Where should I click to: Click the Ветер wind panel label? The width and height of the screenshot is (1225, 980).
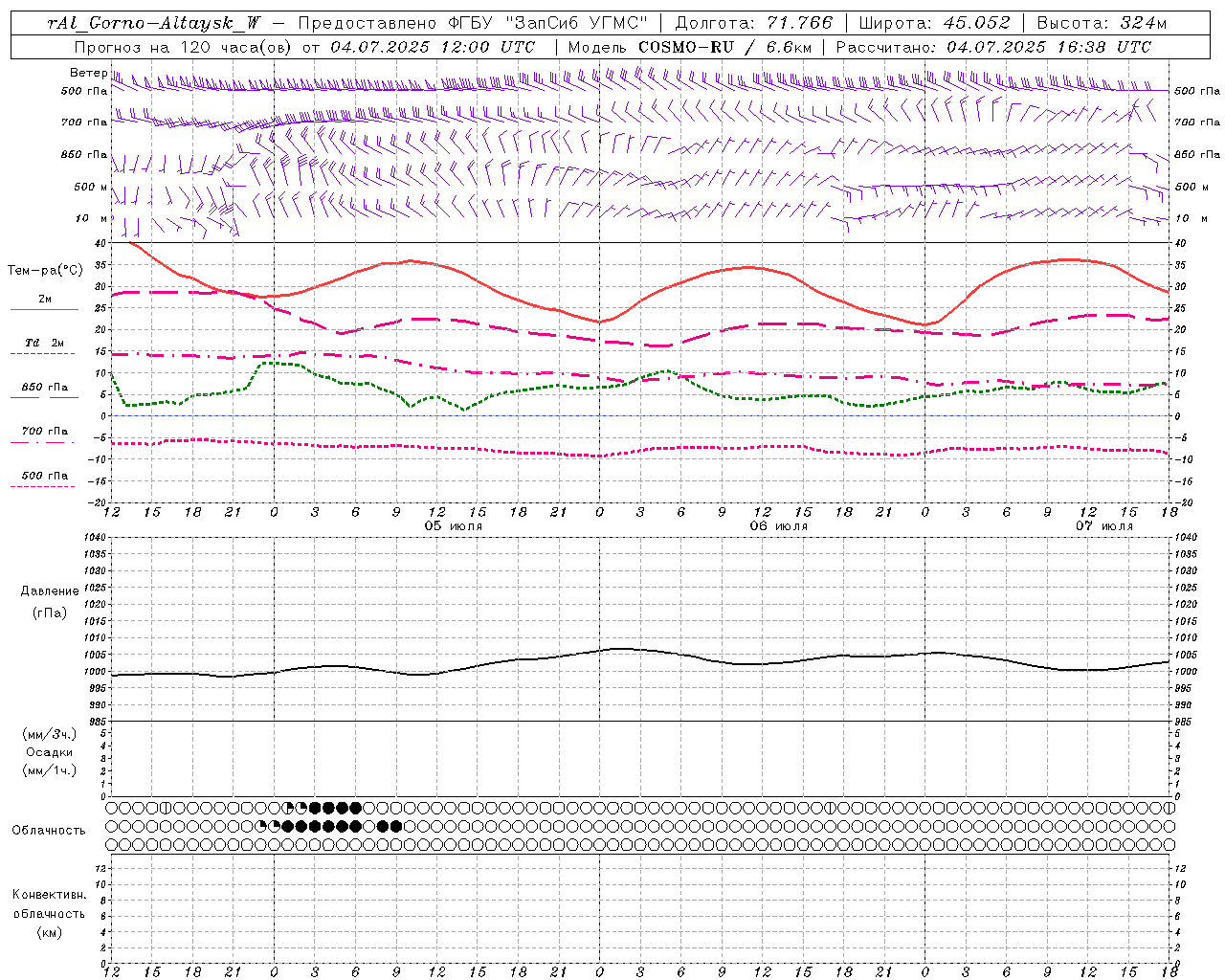click(x=88, y=73)
